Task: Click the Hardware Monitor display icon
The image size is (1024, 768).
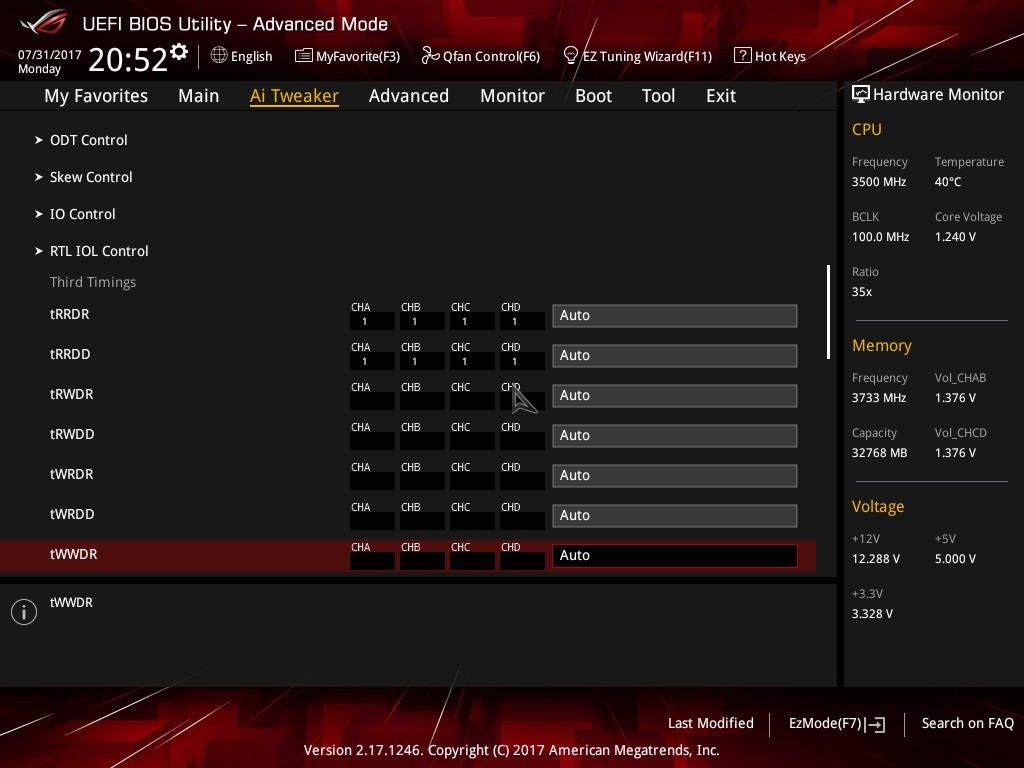Action: pyautogui.click(x=860, y=94)
